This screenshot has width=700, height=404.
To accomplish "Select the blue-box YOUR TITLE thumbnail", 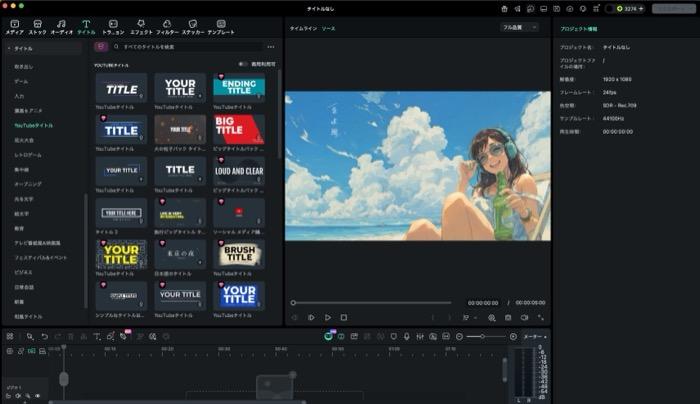I will [239, 296].
